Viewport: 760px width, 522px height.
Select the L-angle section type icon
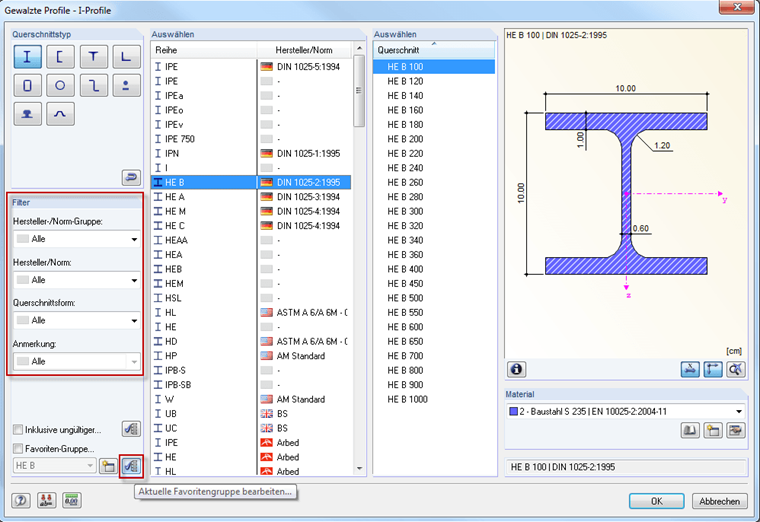tap(127, 57)
